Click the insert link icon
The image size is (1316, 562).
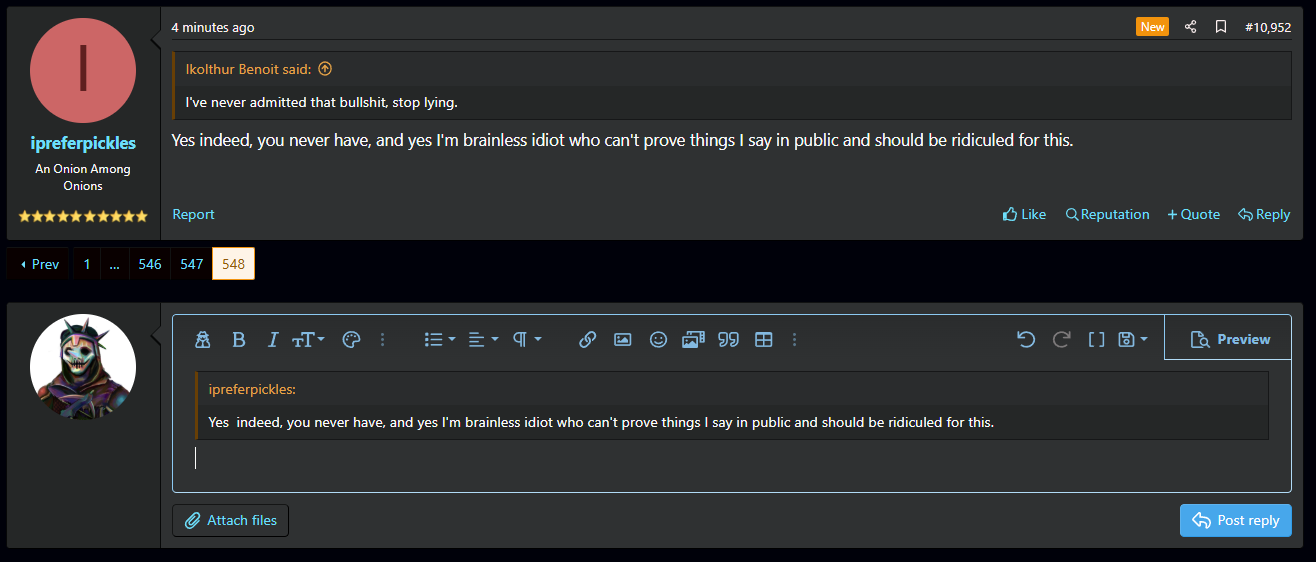[x=587, y=340]
